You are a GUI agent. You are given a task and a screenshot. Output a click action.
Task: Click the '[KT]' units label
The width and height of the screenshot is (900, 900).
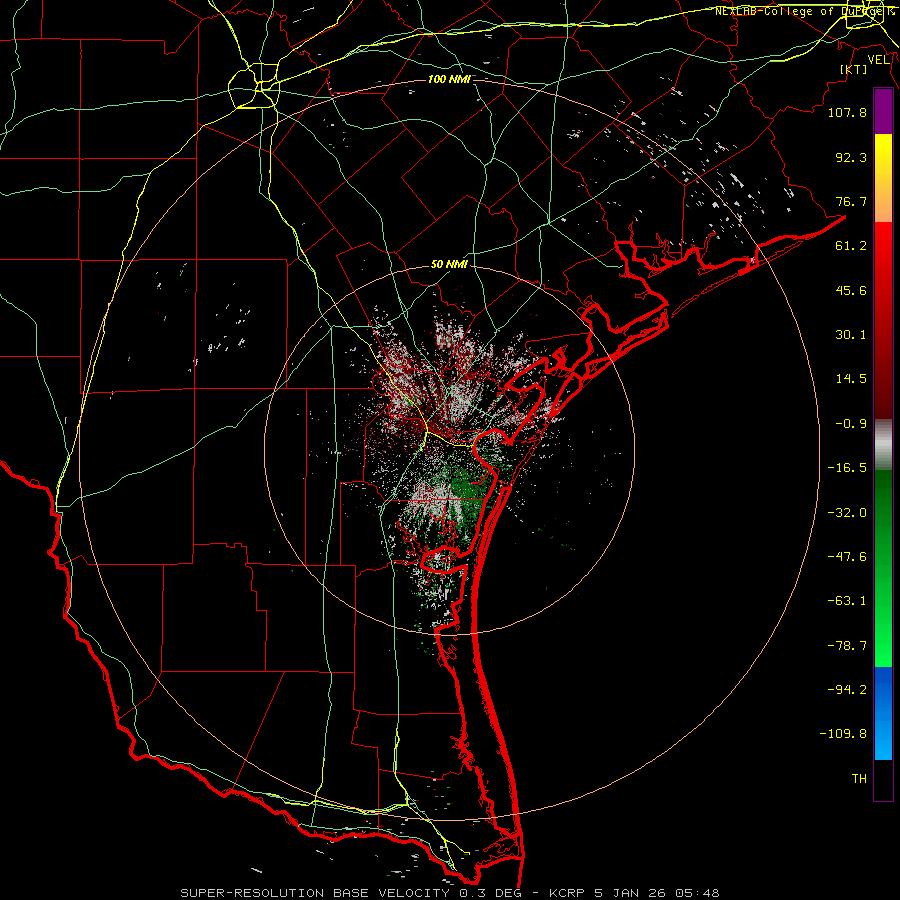854,69
